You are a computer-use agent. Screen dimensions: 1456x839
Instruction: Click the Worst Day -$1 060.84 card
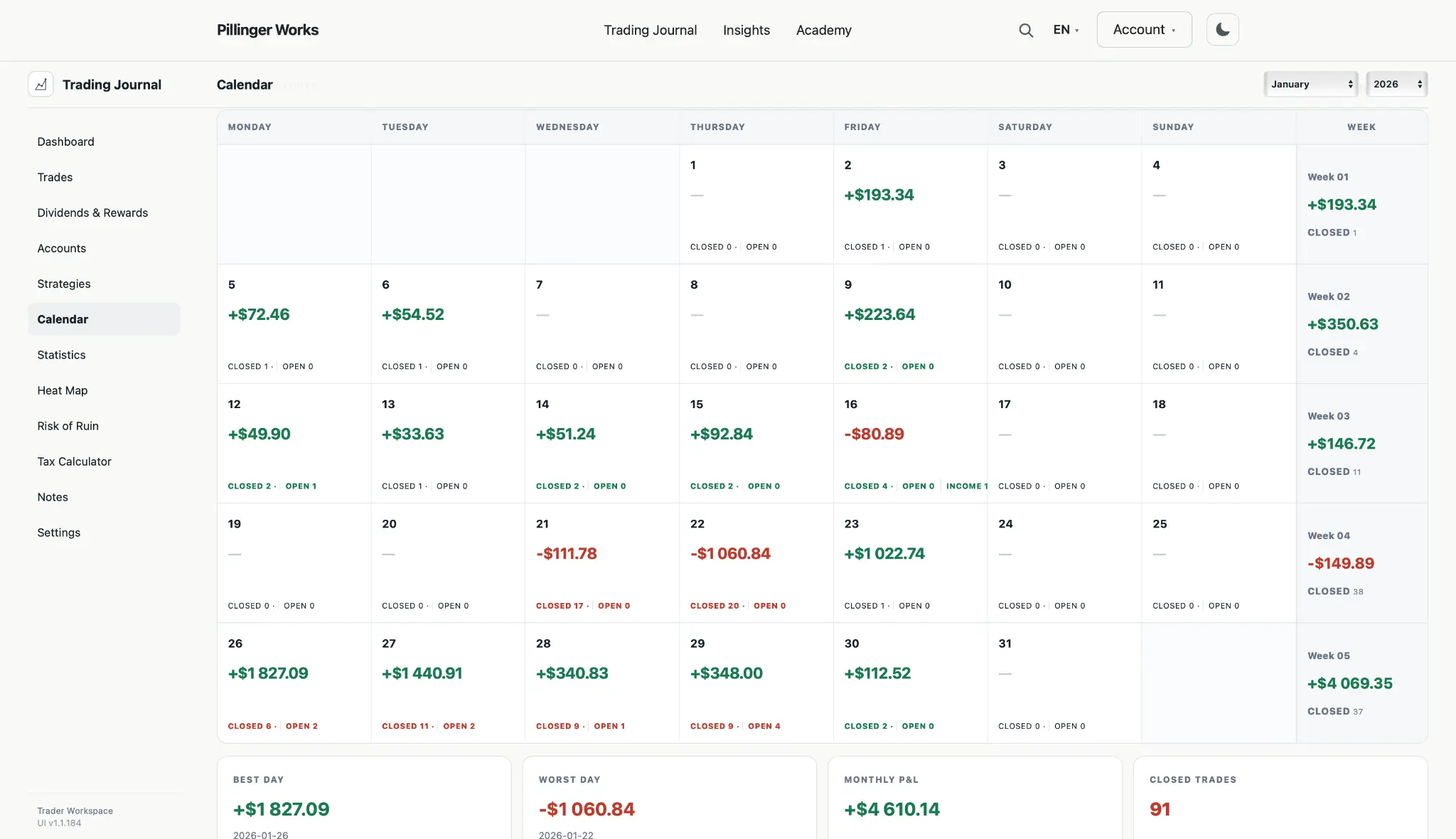(670, 798)
